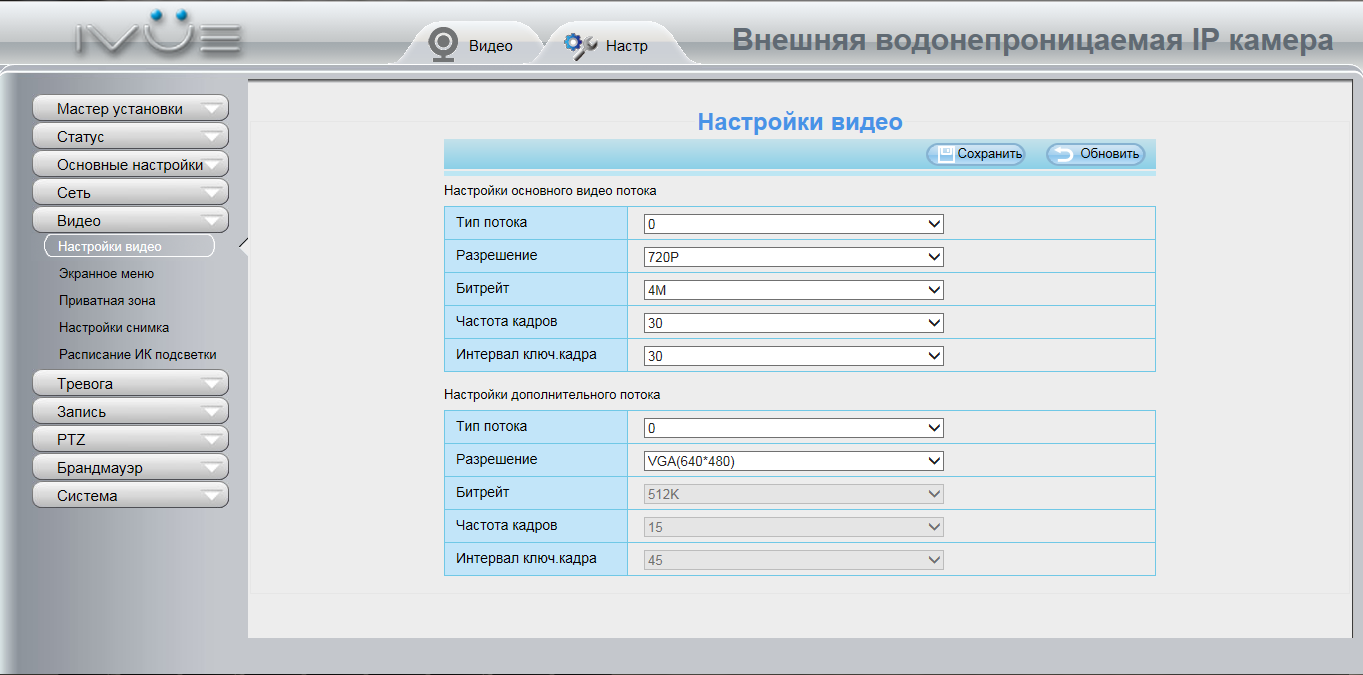The height and width of the screenshot is (675, 1363).
Task: Open main stream Интервал ключ.кадра dropdown
Action: click(794, 356)
